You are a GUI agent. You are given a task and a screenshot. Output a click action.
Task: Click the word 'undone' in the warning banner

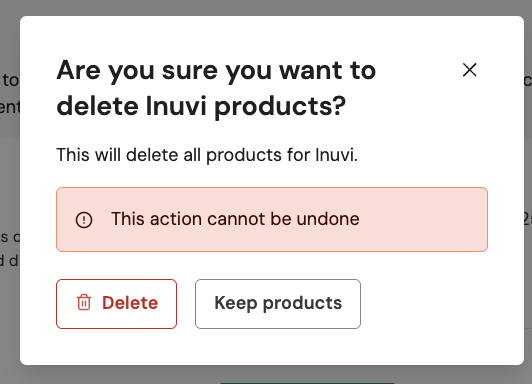point(328,219)
